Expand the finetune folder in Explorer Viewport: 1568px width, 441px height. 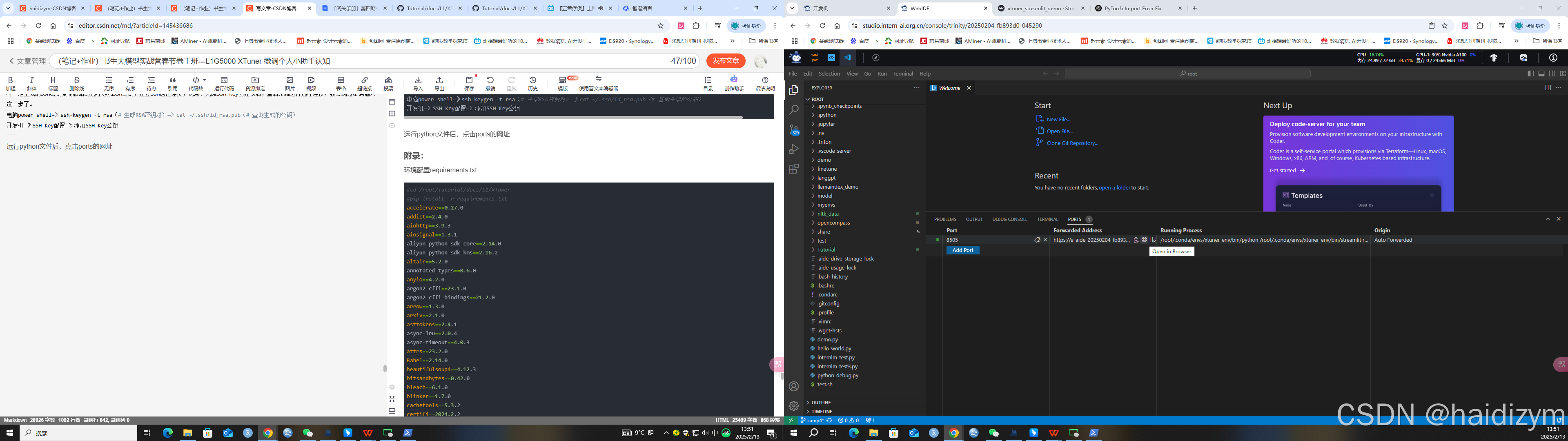[x=865, y=169]
